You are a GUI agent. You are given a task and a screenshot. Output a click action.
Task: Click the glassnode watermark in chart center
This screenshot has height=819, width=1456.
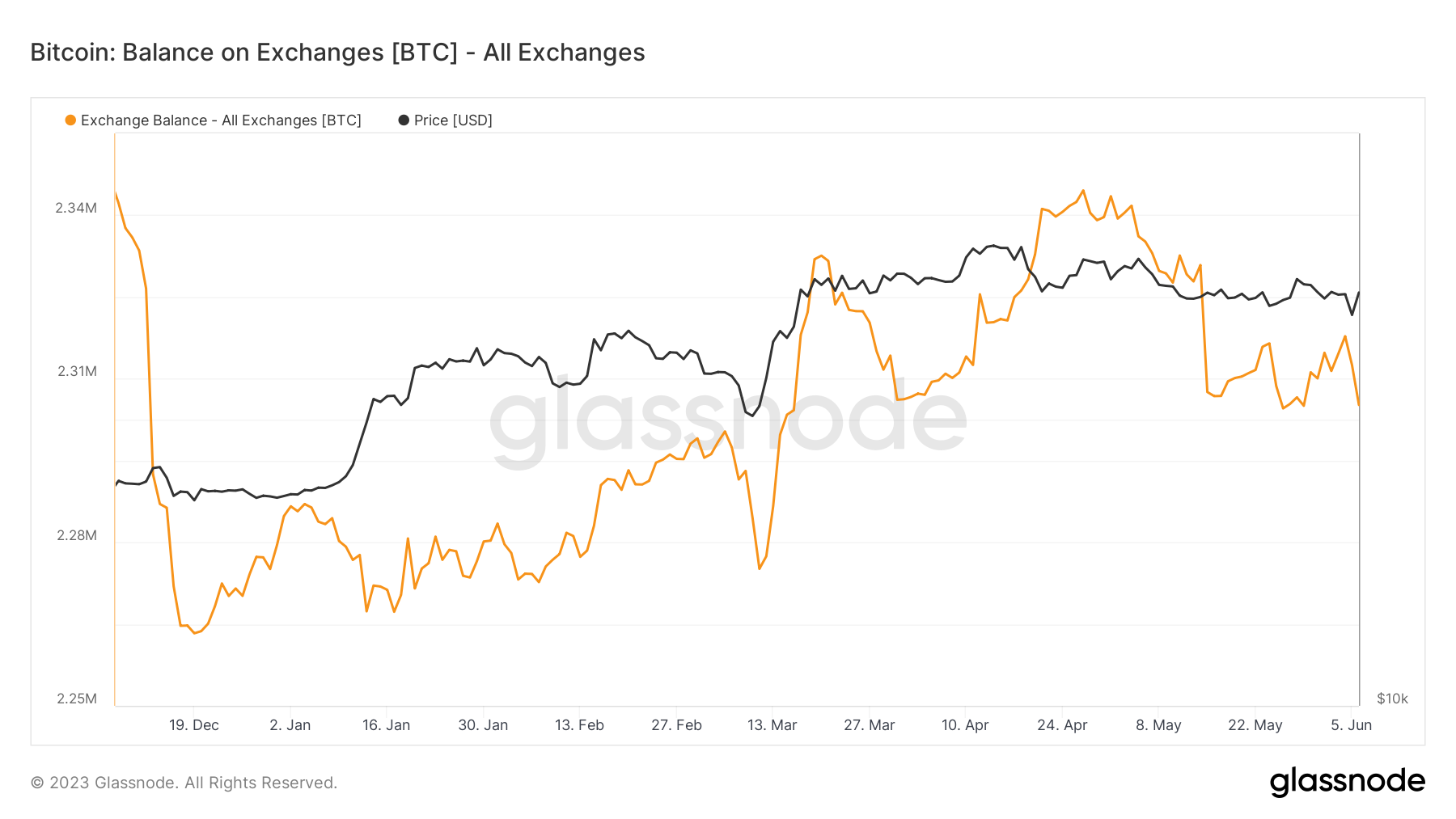[728, 420]
